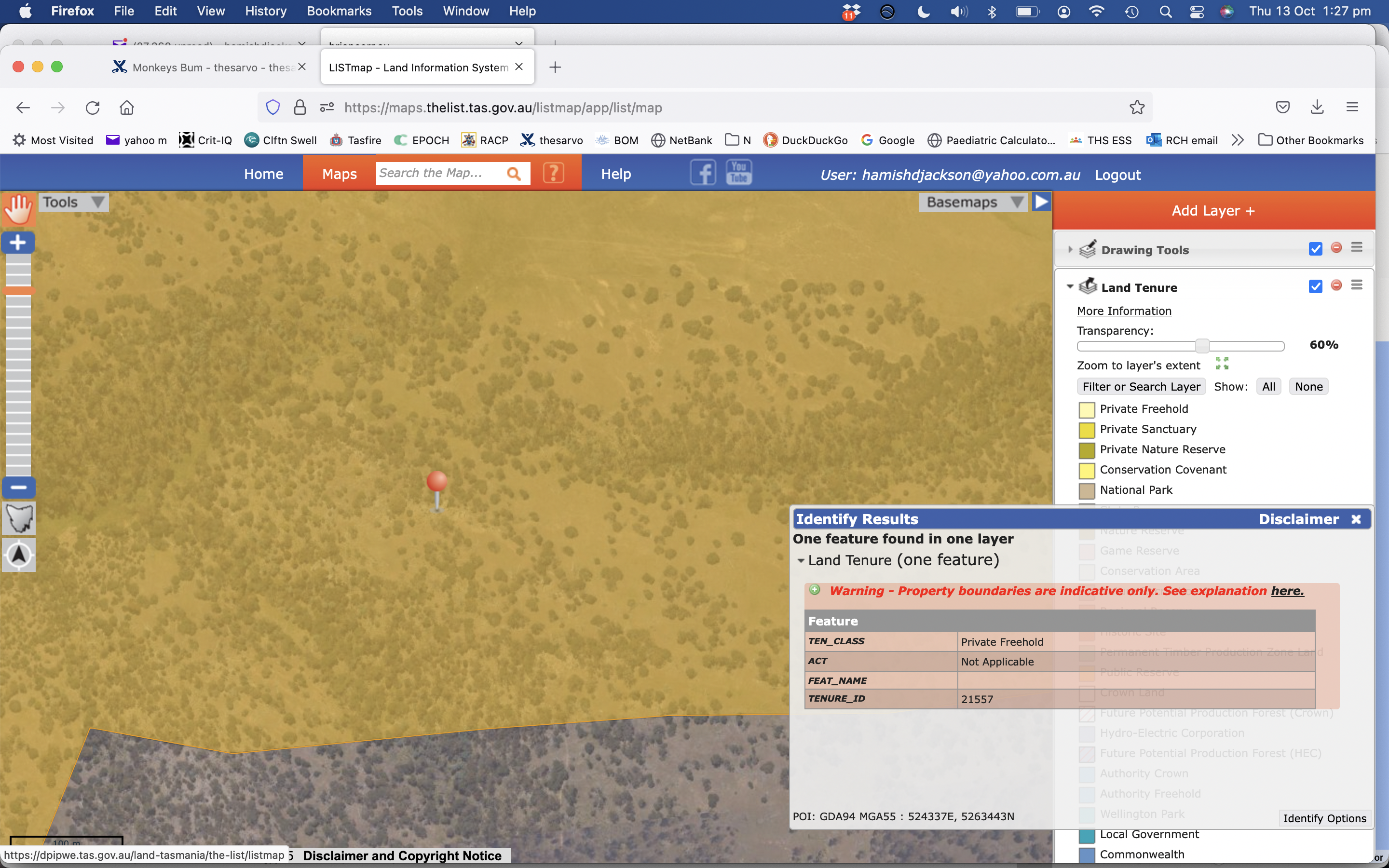Click the Land Tenure transparency slider handle
The image size is (1389, 868).
(x=1202, y=346)
